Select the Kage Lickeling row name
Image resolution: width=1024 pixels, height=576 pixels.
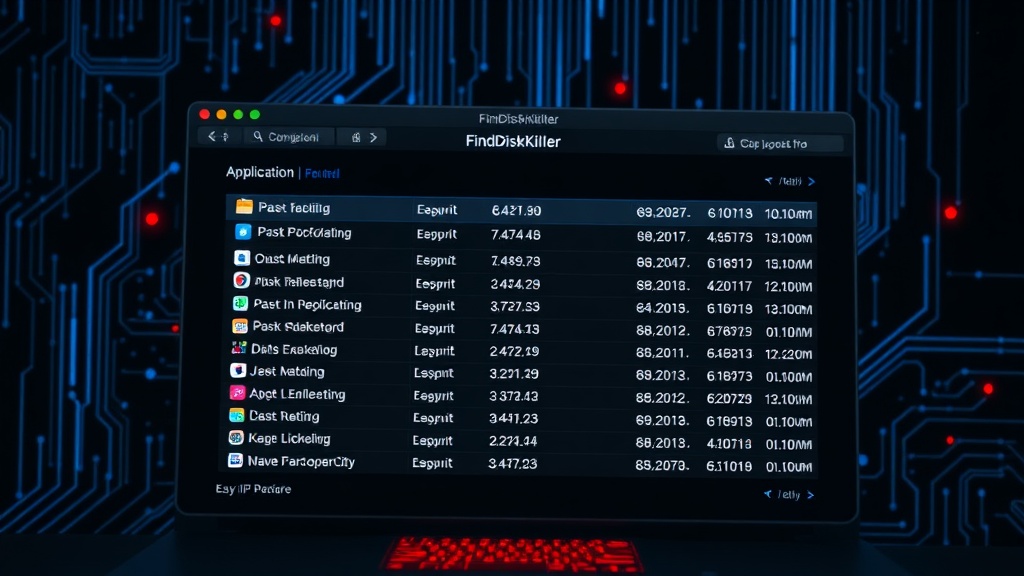click(x=289, y=439)
